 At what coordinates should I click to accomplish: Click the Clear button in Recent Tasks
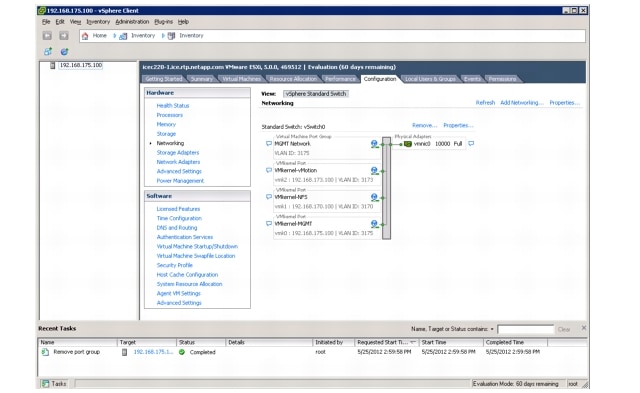[564, 329]
